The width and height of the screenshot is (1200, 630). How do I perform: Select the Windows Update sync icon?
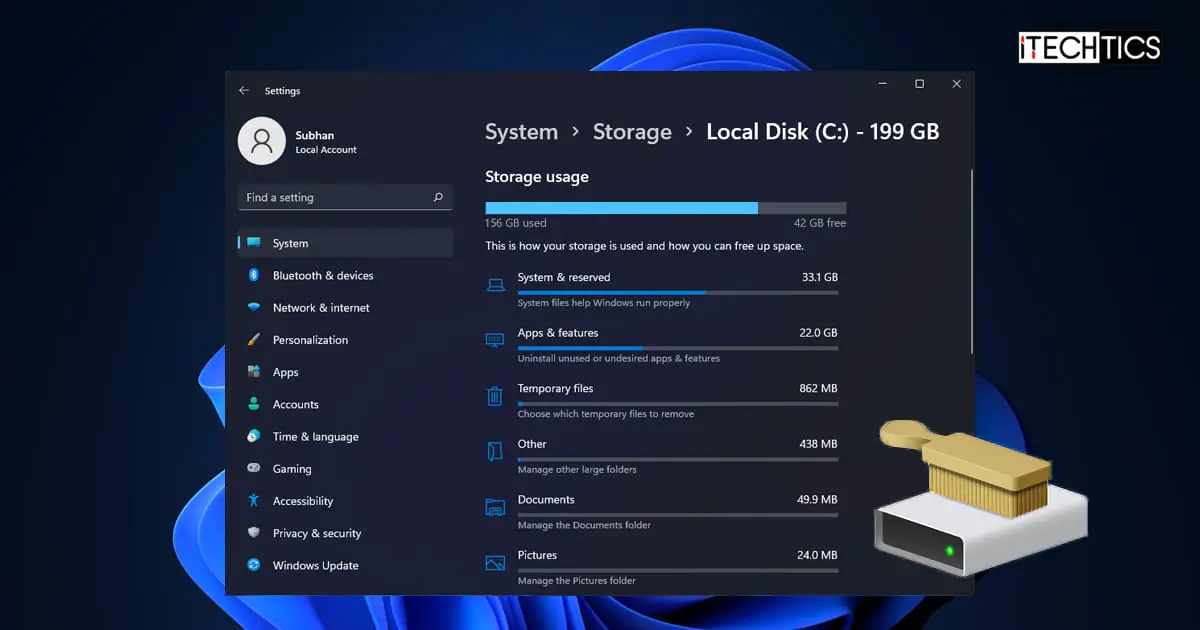tap(254, 565)
